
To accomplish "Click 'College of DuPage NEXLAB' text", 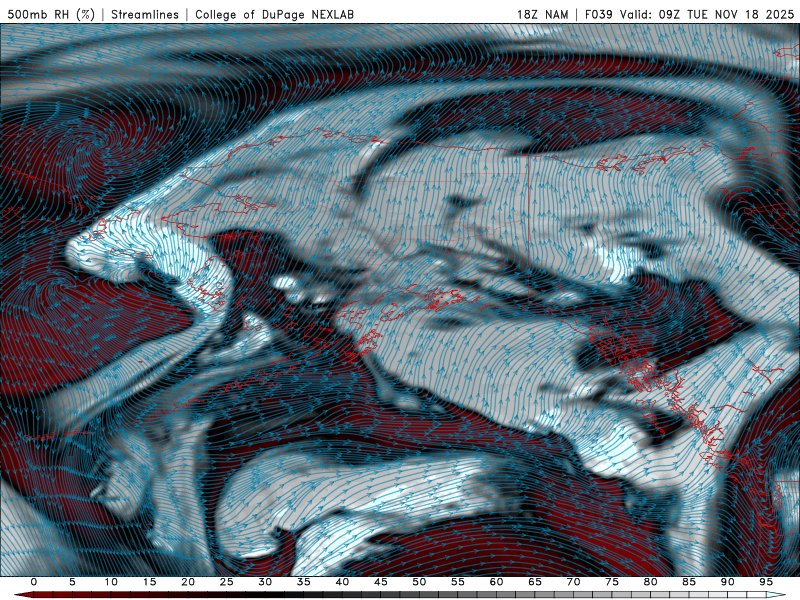I will [274, 14].
